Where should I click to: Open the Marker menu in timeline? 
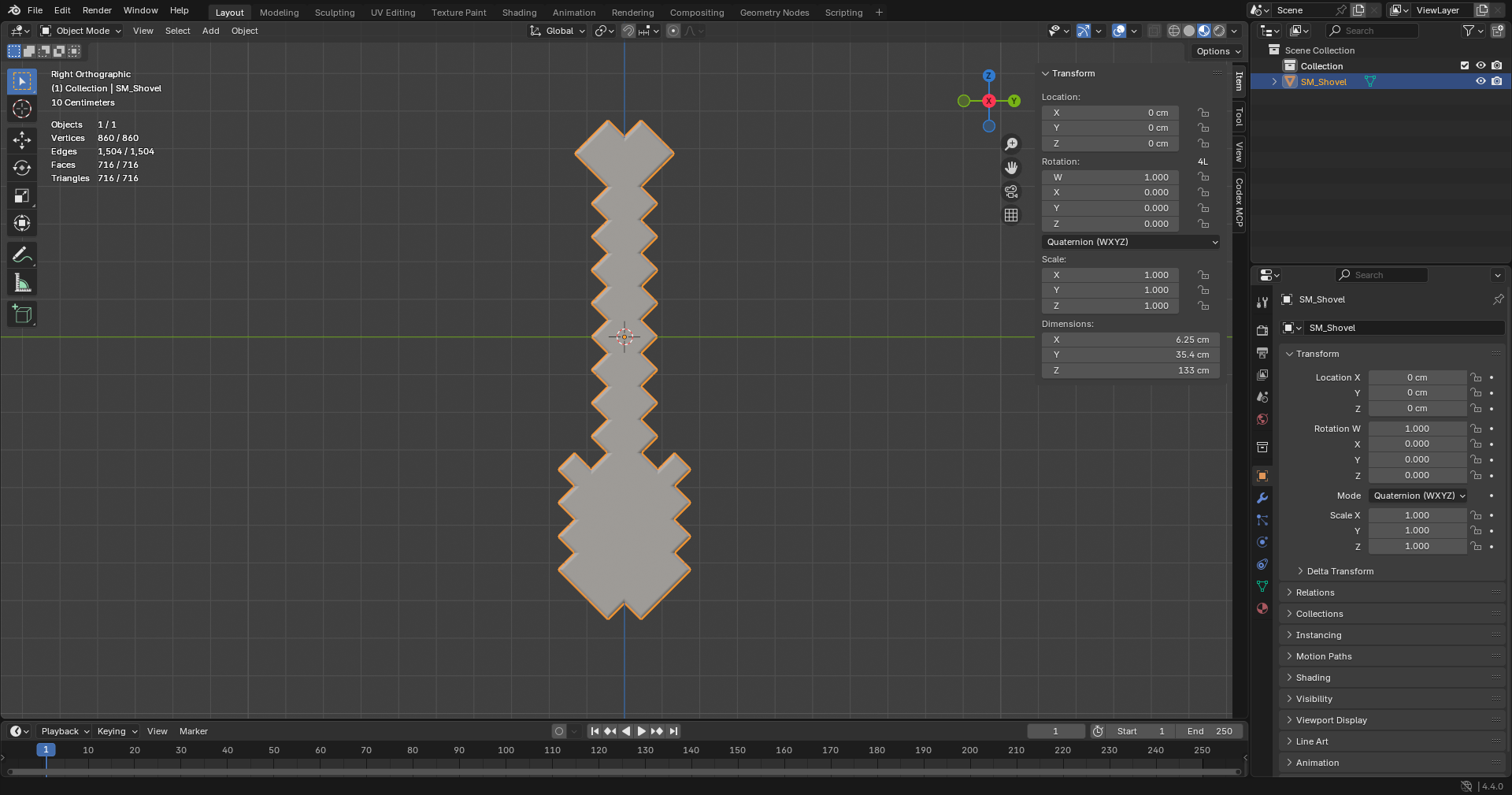[194, 731]
